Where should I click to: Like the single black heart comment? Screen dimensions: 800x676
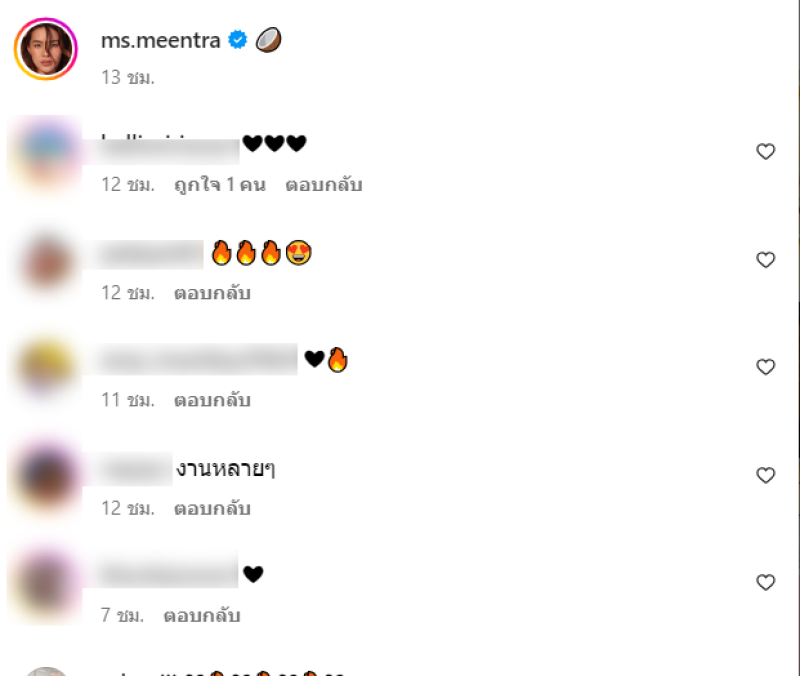765,582
